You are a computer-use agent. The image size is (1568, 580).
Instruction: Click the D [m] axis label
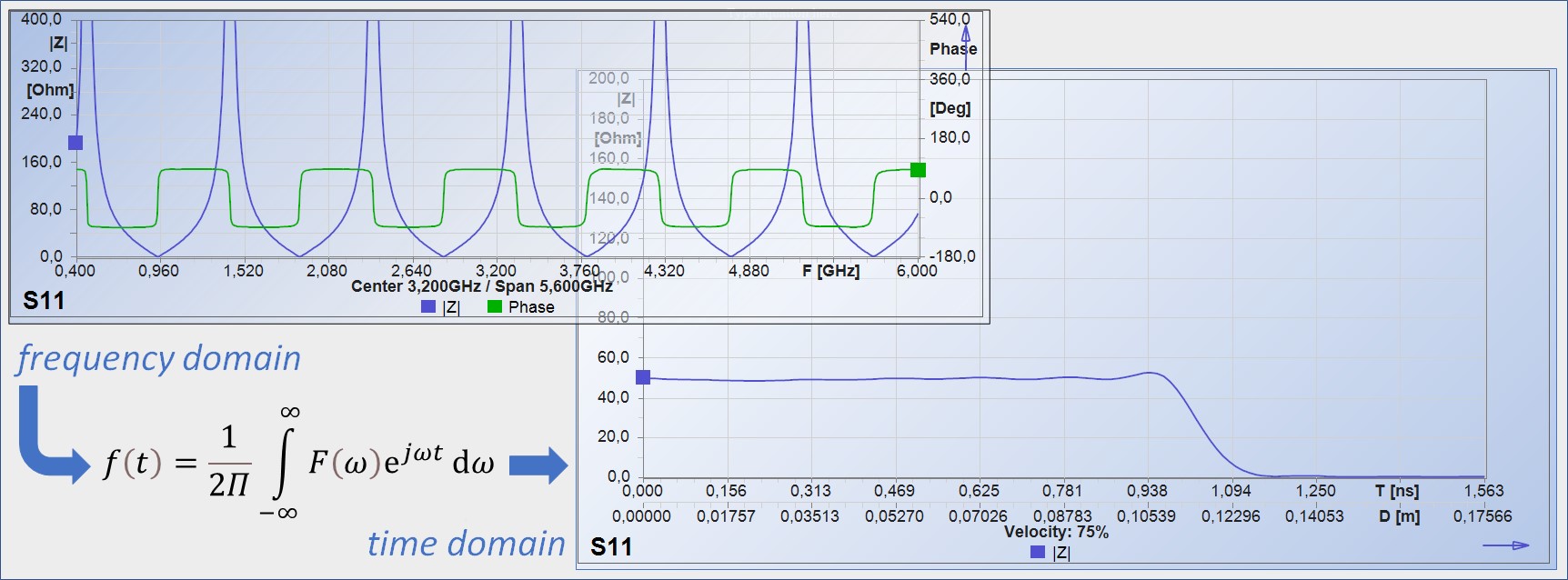1399,516
